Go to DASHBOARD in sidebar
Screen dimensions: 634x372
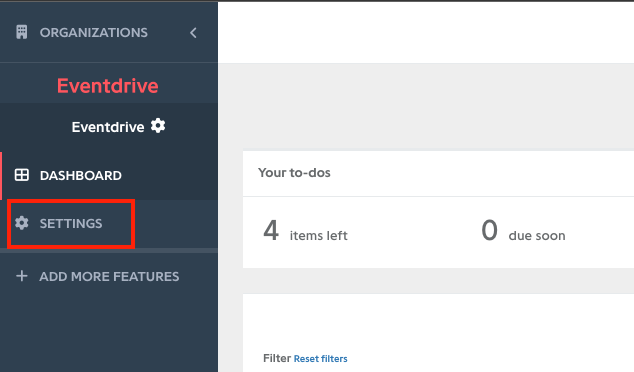point(80,175)
